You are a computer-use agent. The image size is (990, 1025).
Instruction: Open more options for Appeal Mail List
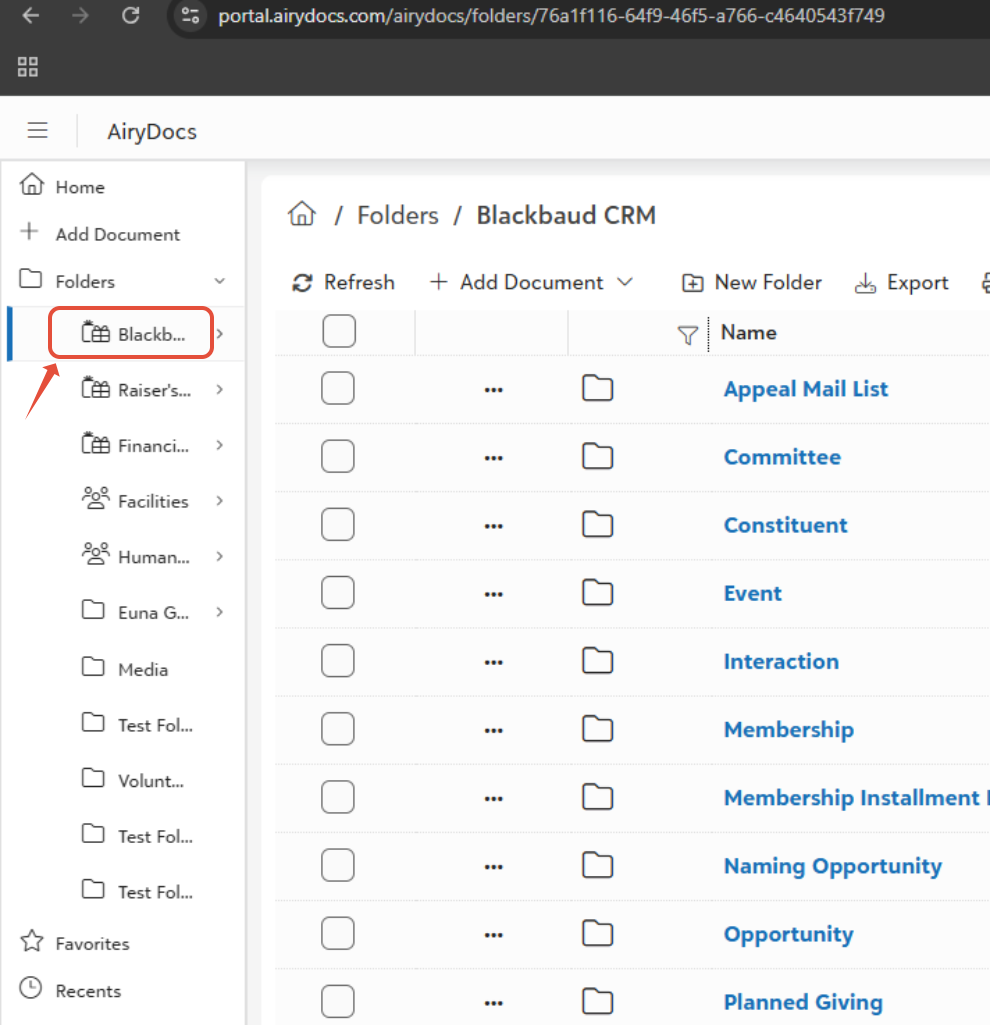tap(494, 390)
